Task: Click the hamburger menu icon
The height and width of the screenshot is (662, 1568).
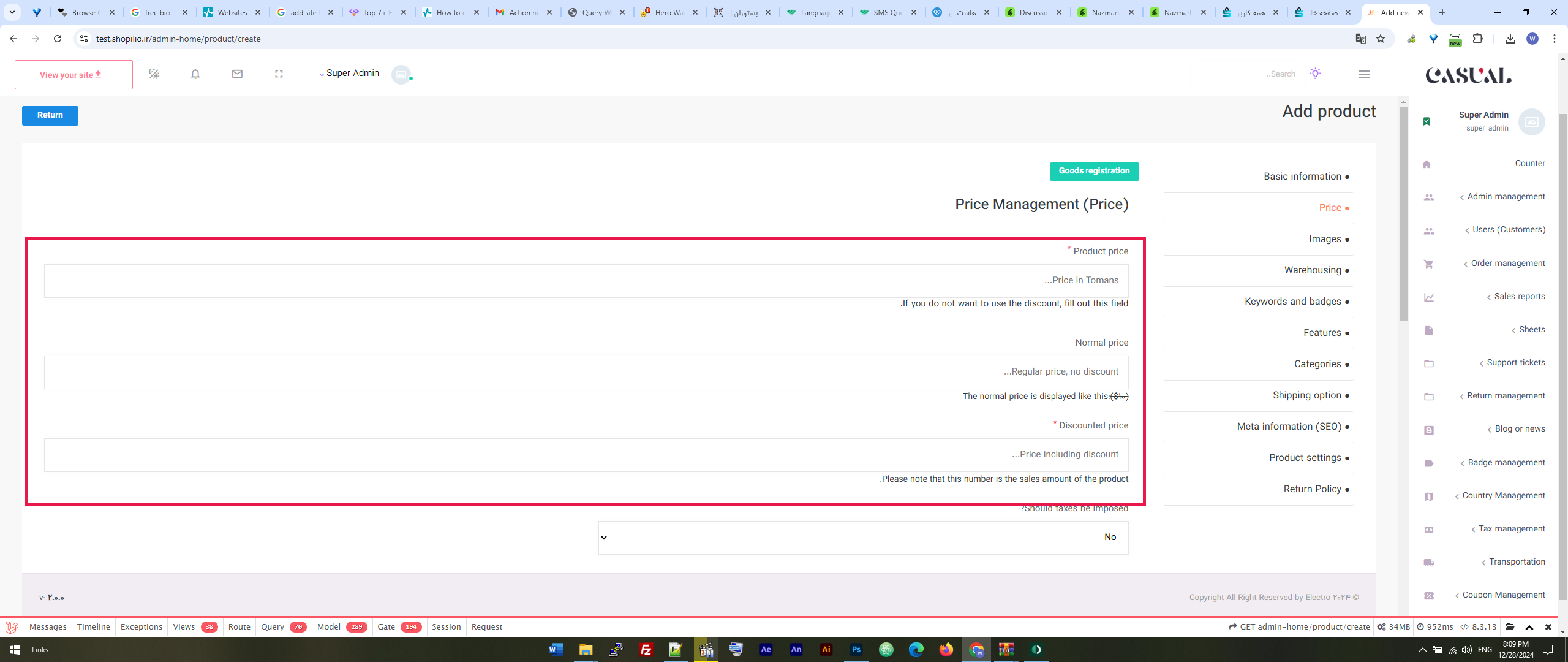Action: 1363,74
